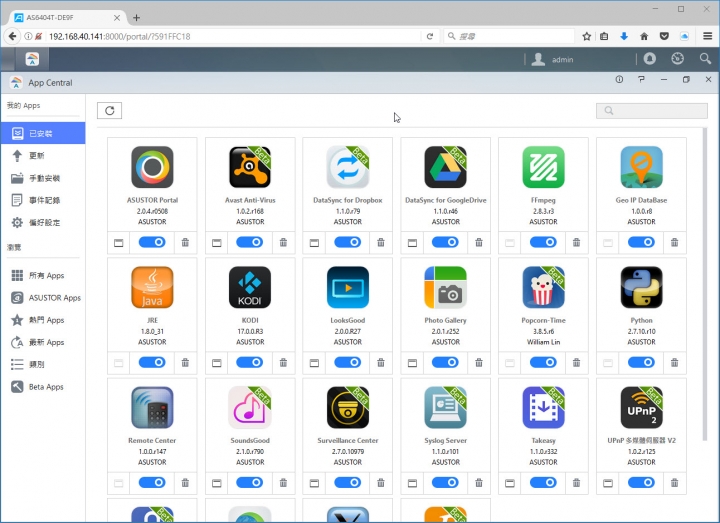Click the FFmpeg app icon

pyautogui.click(x=543, y=167)
